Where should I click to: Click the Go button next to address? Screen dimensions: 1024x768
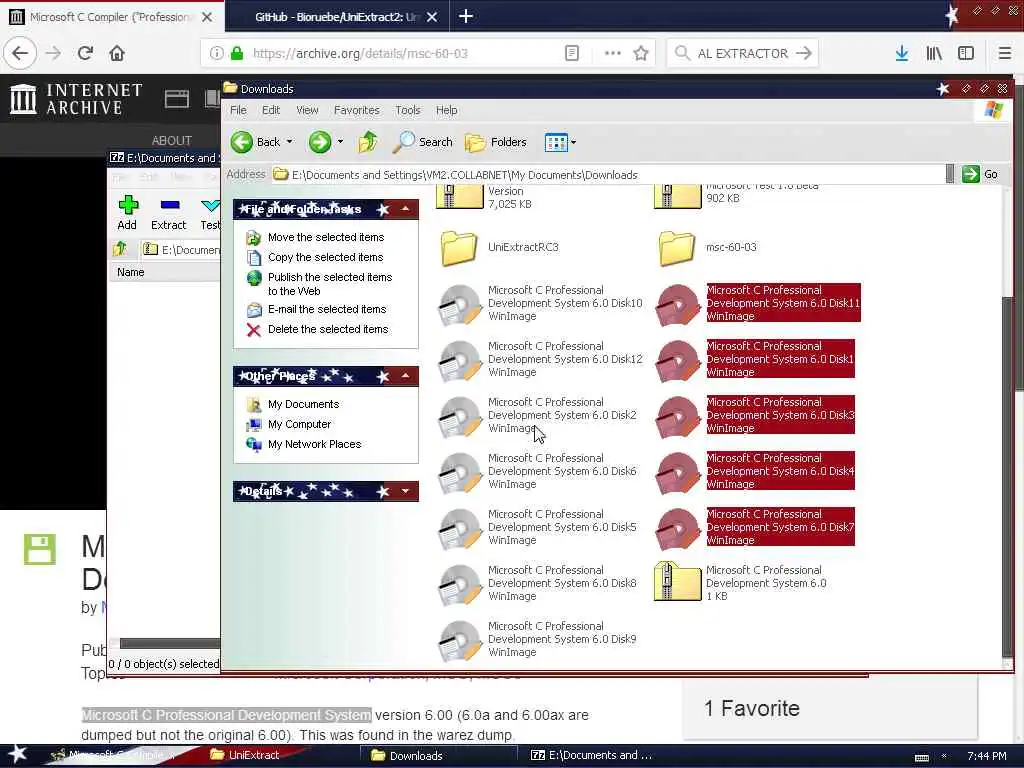(980, 174)
